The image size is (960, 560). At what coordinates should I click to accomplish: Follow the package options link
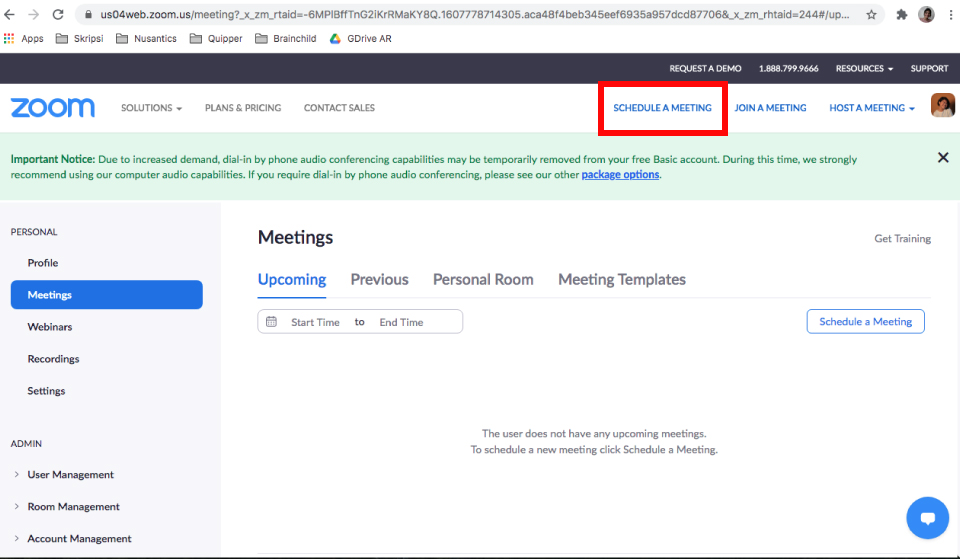(620, 175)
